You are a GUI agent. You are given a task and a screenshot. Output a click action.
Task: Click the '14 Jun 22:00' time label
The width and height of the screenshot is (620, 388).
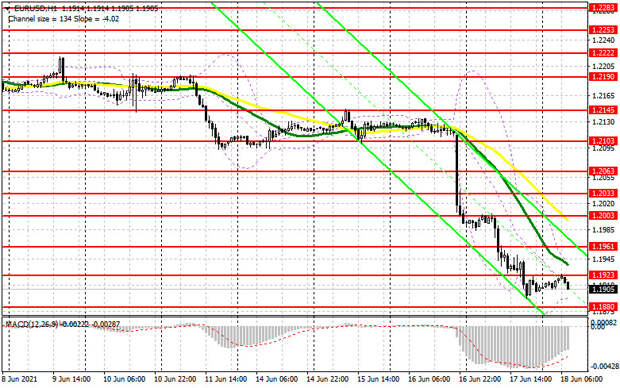tap(327, 379)
